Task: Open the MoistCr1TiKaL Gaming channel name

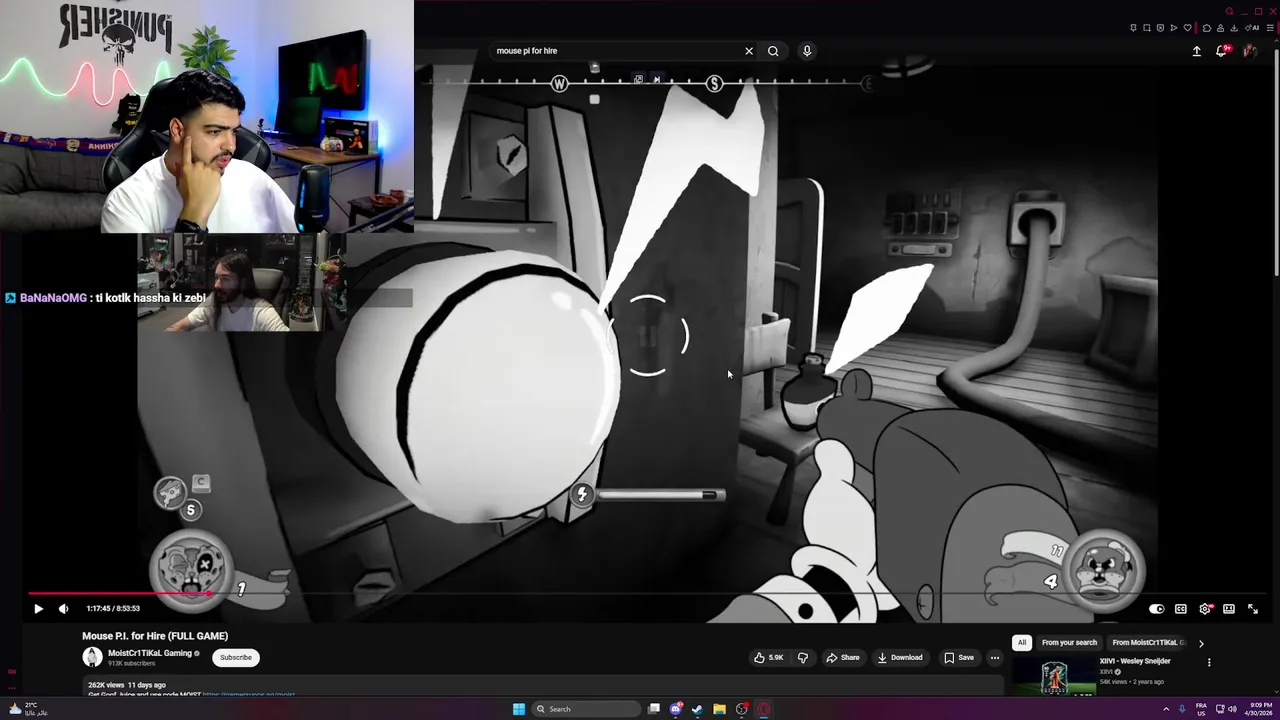Action: [x=150, y=653]
